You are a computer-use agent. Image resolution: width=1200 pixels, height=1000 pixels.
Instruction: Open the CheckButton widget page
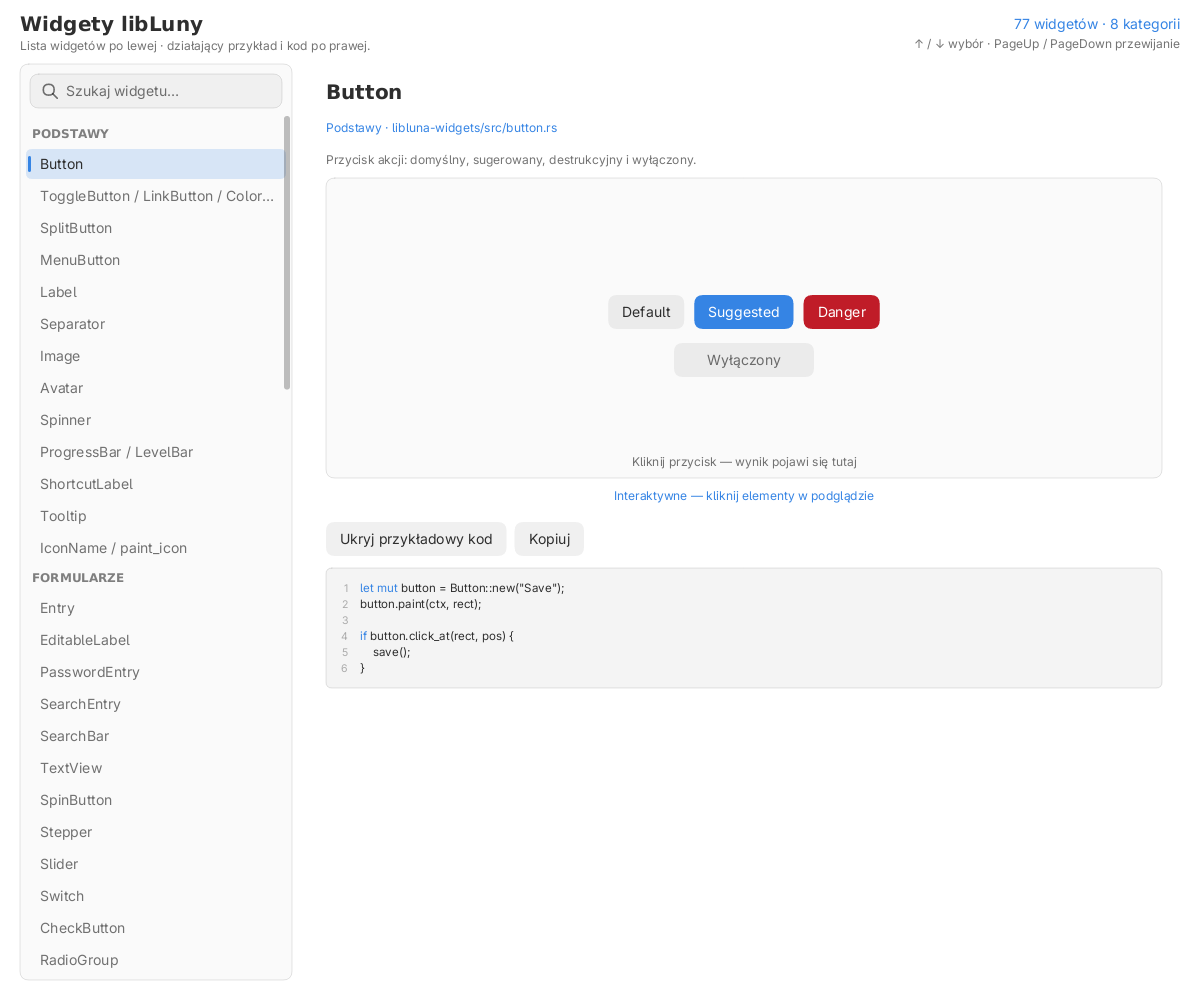(x=155, y=928)
